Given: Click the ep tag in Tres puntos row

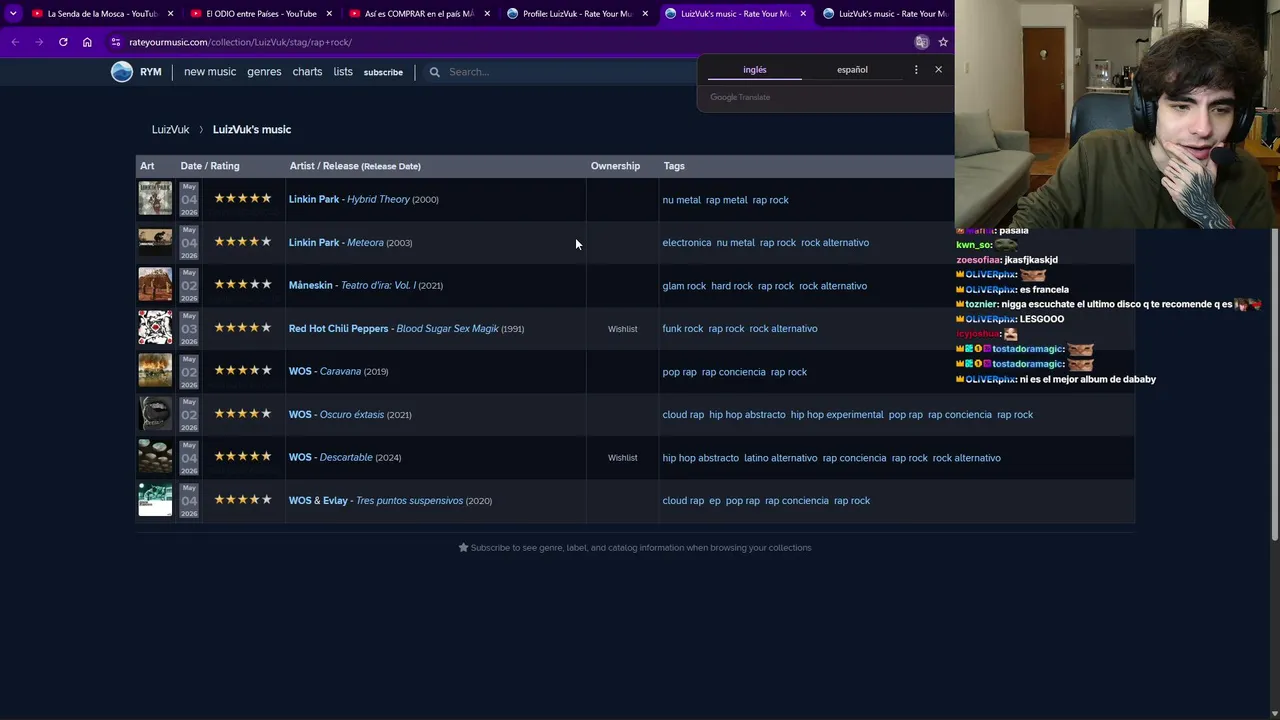Looking at the screenshot, I should click(x=715, y=501).
